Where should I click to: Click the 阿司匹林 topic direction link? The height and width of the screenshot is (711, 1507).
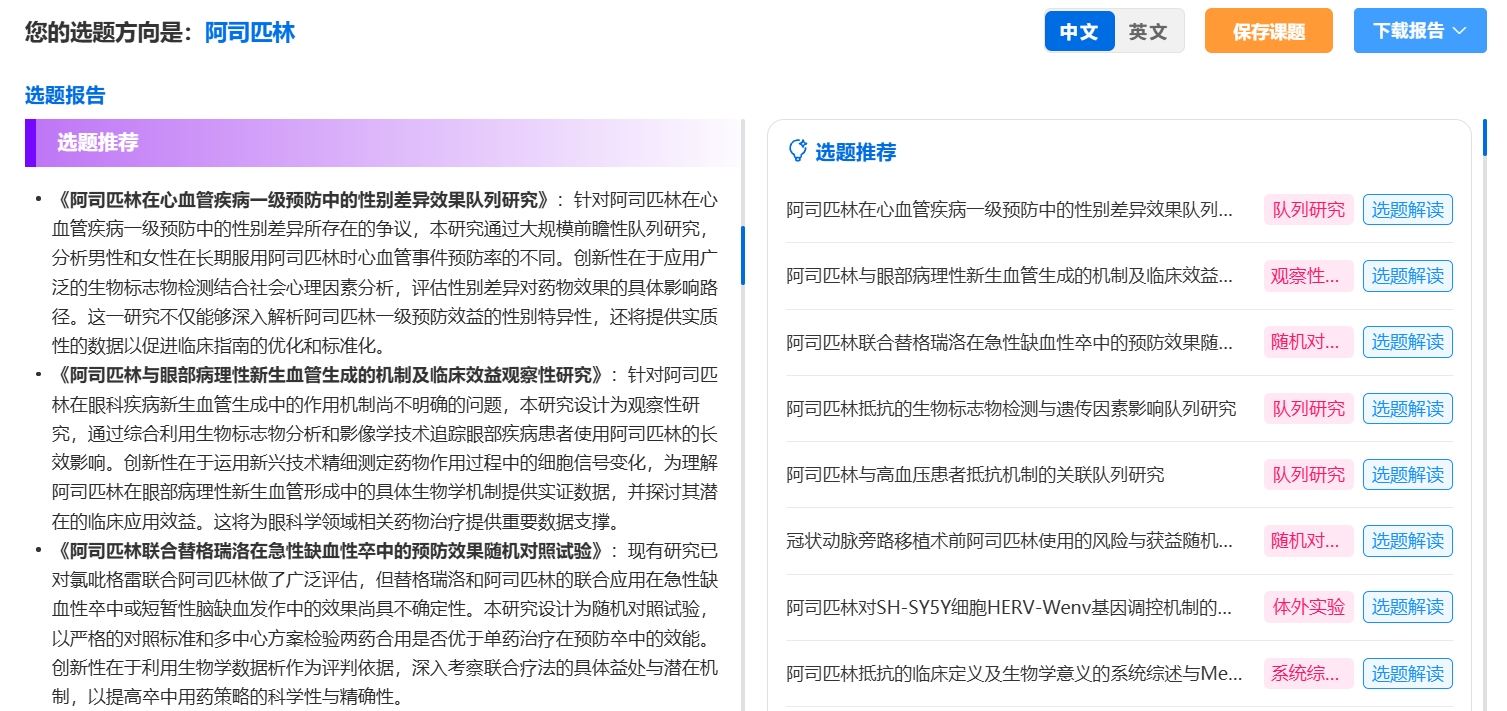point(250,32)
